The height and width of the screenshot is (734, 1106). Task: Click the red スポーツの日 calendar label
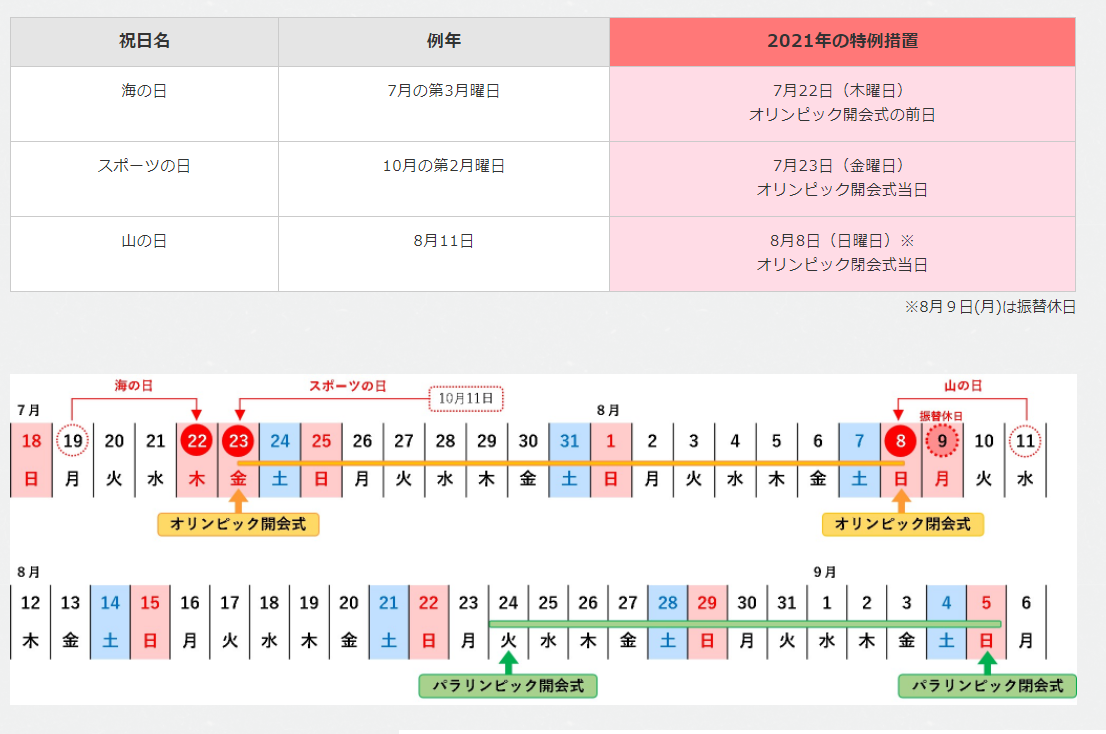coord(348,386)
